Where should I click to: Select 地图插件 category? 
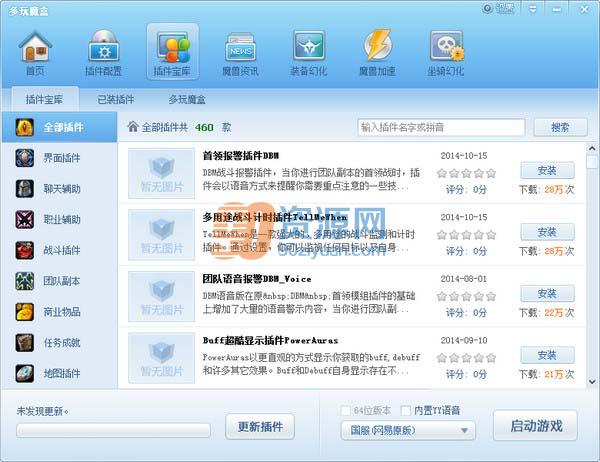59,373
